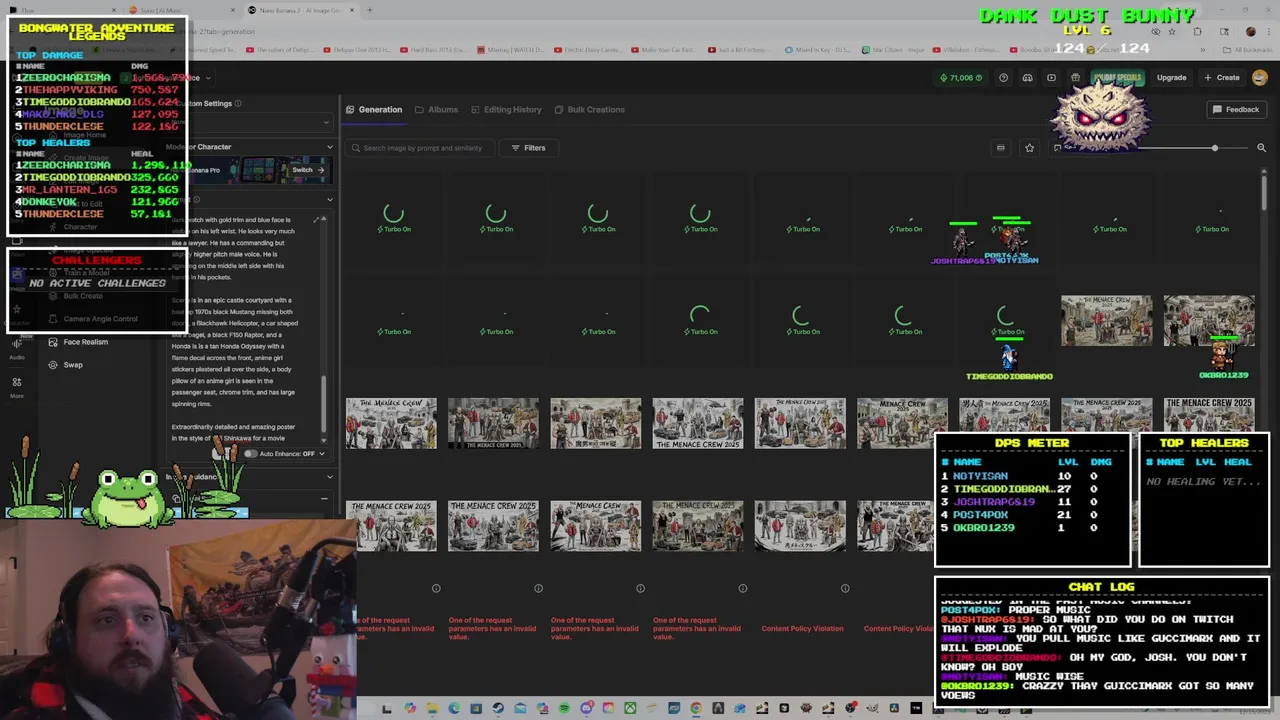Click info icon above first invalid value error

click(x=436, y=588)
